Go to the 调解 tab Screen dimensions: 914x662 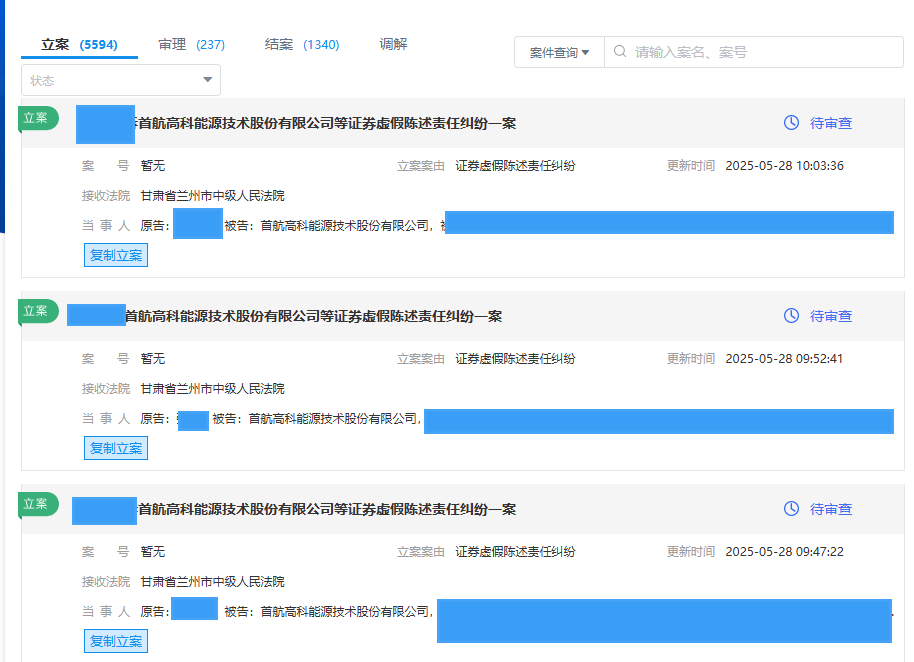[393, 44]
